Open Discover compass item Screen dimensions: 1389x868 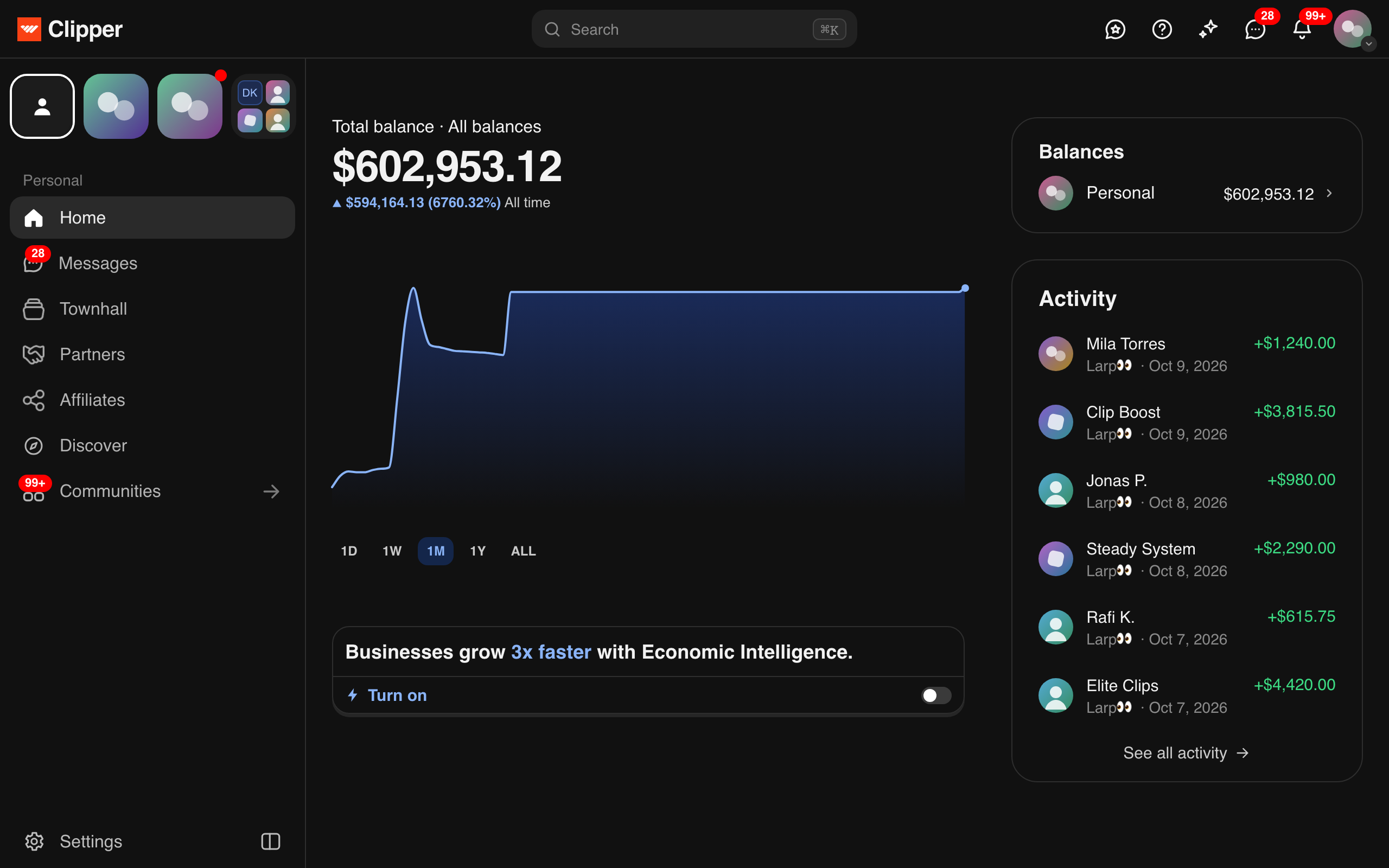pos(152,445)
